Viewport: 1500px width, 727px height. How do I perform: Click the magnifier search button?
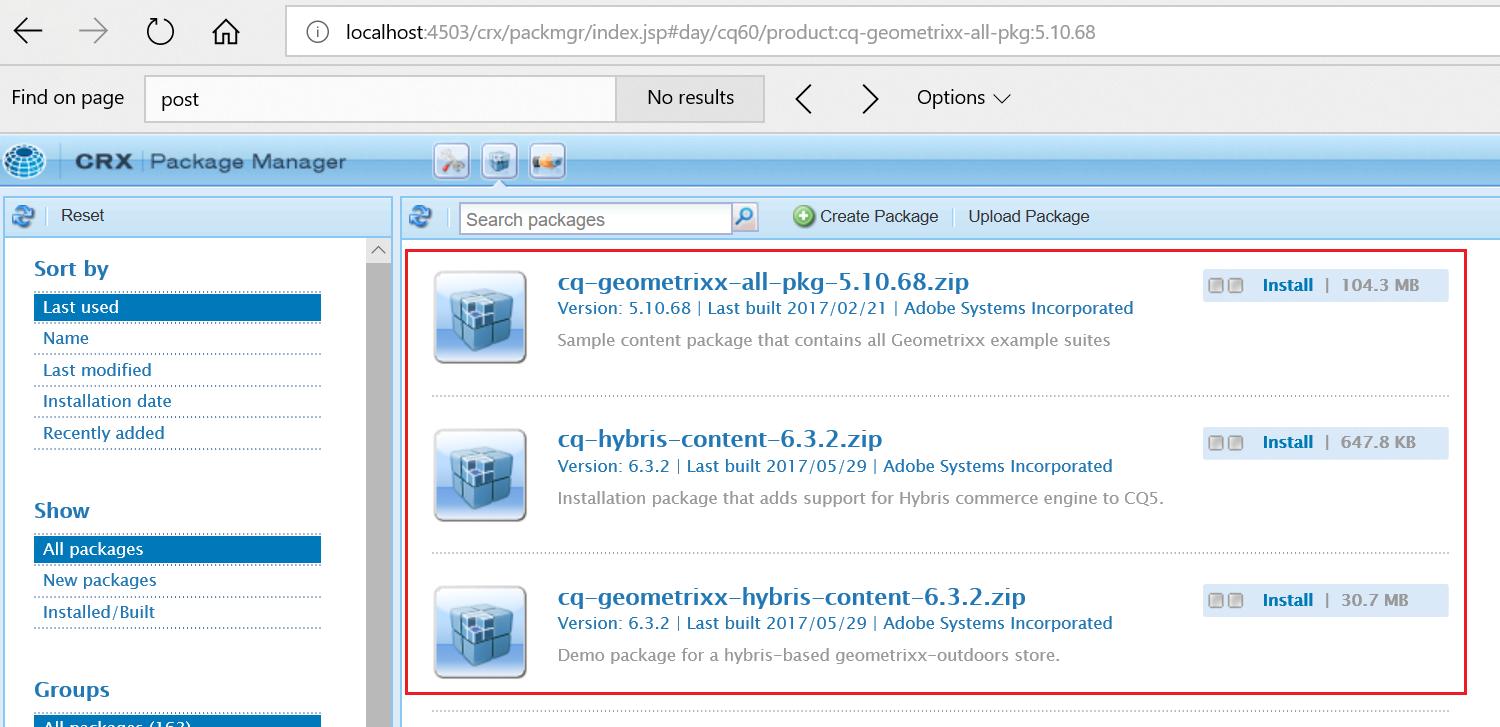click(745, 217)
